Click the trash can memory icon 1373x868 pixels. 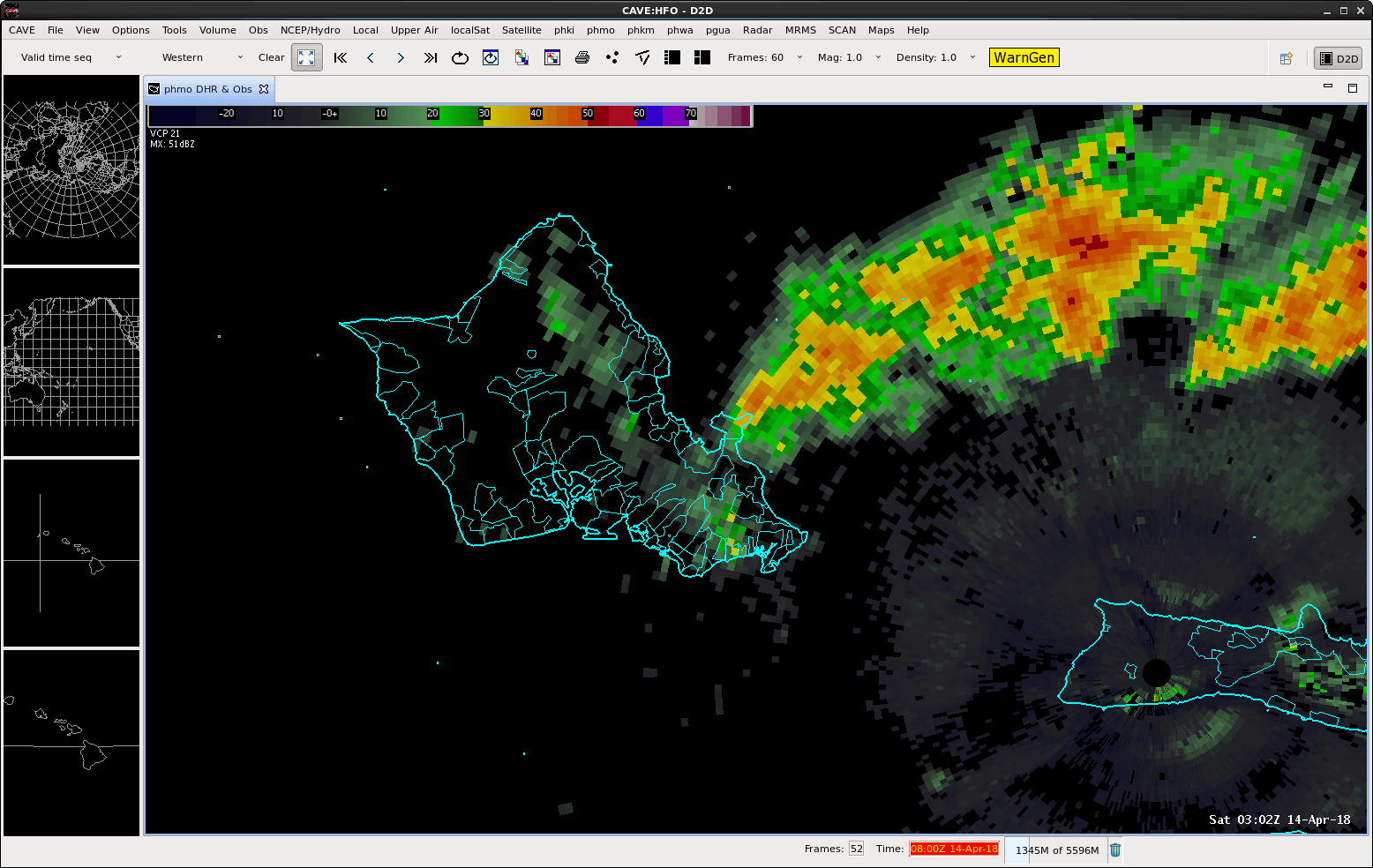pyautogui.click(x=1115, y=849)
